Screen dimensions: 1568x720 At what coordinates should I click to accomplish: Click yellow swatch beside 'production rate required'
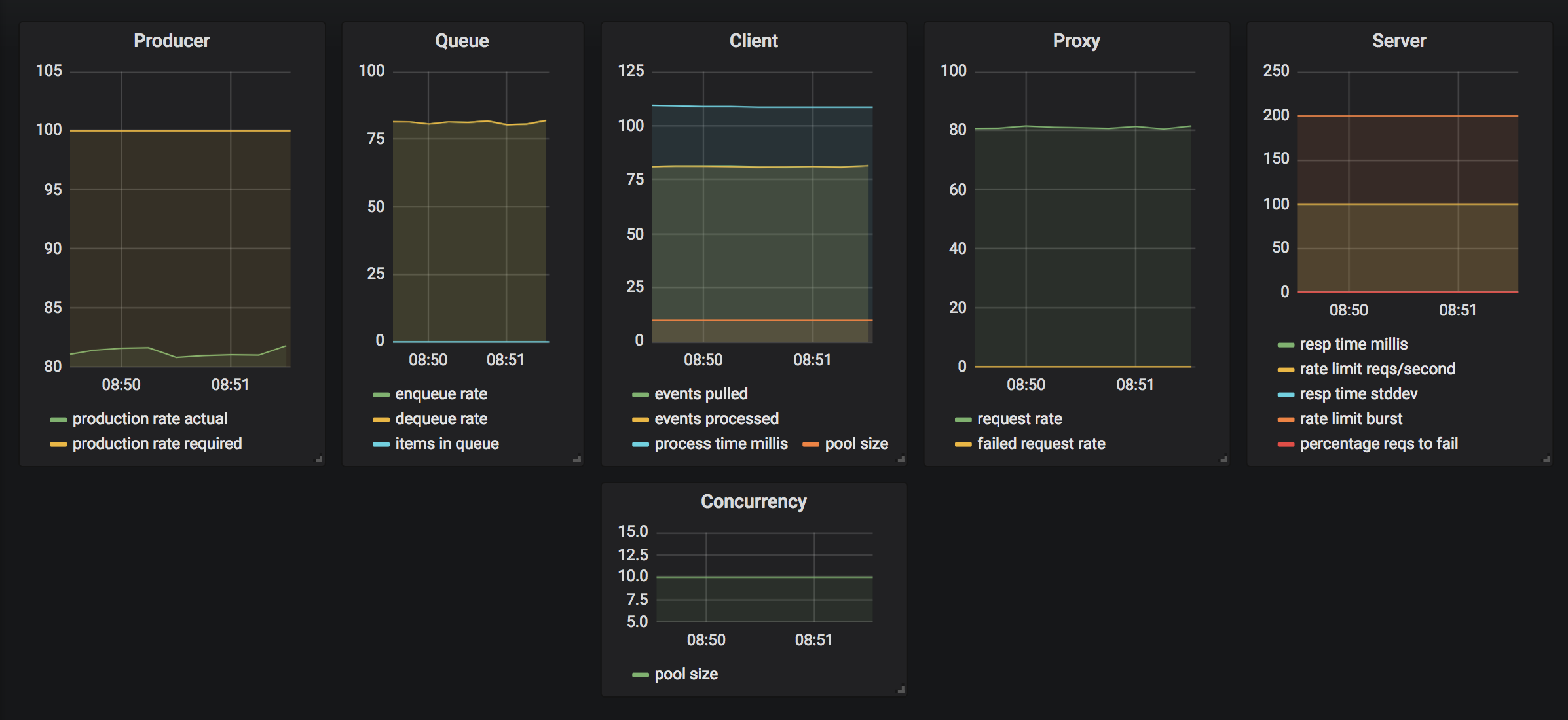coord(58,444)
